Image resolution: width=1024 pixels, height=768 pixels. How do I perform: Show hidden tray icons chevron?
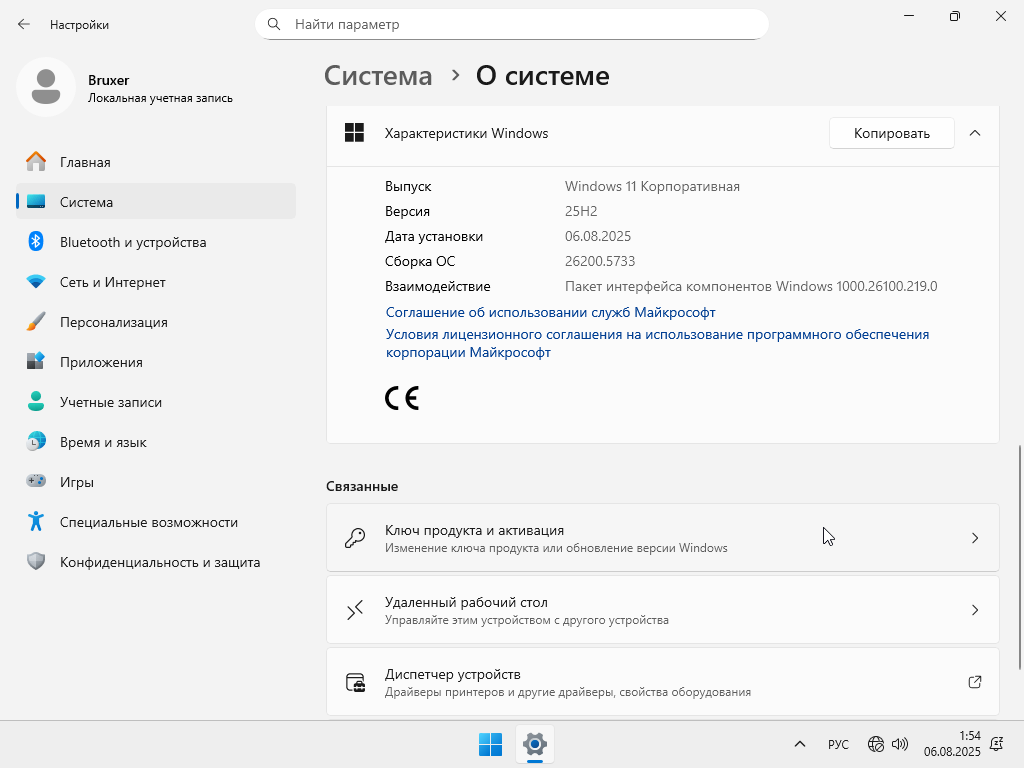[799, 744]
